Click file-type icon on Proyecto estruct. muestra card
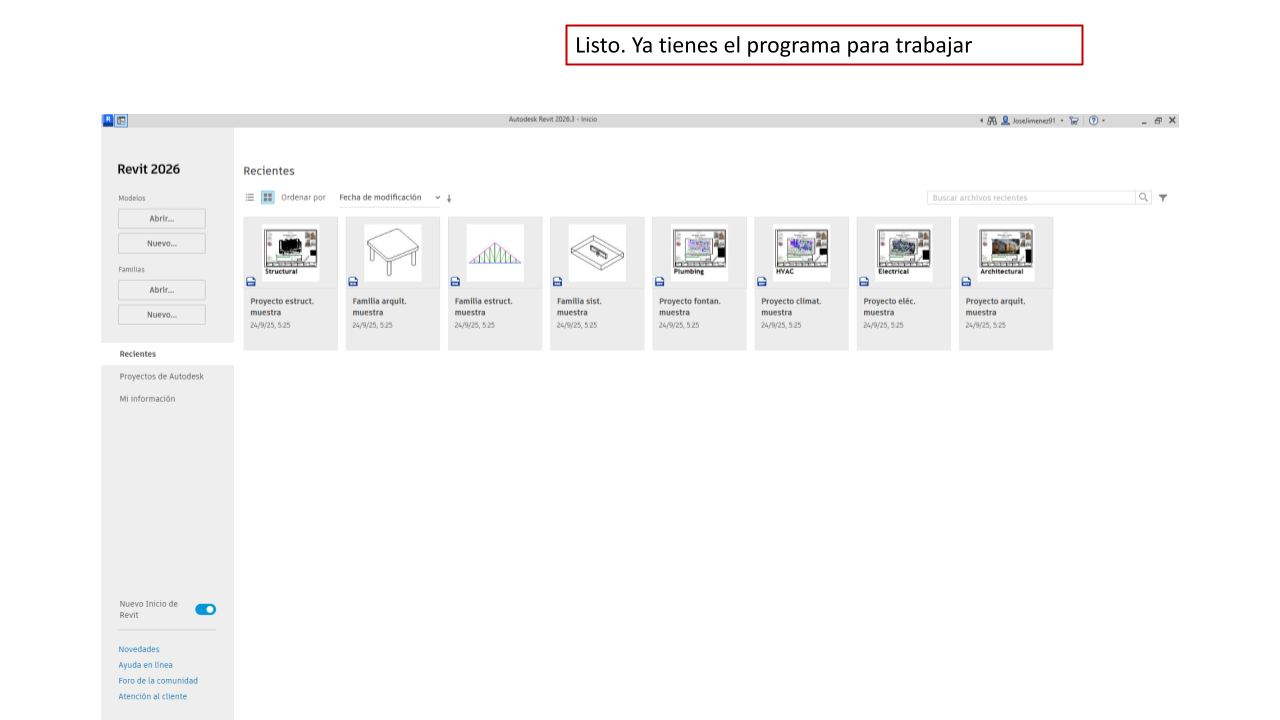 (251, 282)
